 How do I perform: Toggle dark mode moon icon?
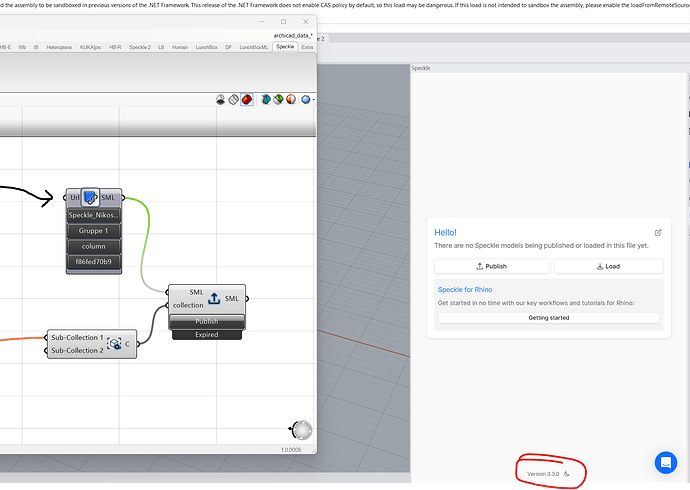(567, 474)
